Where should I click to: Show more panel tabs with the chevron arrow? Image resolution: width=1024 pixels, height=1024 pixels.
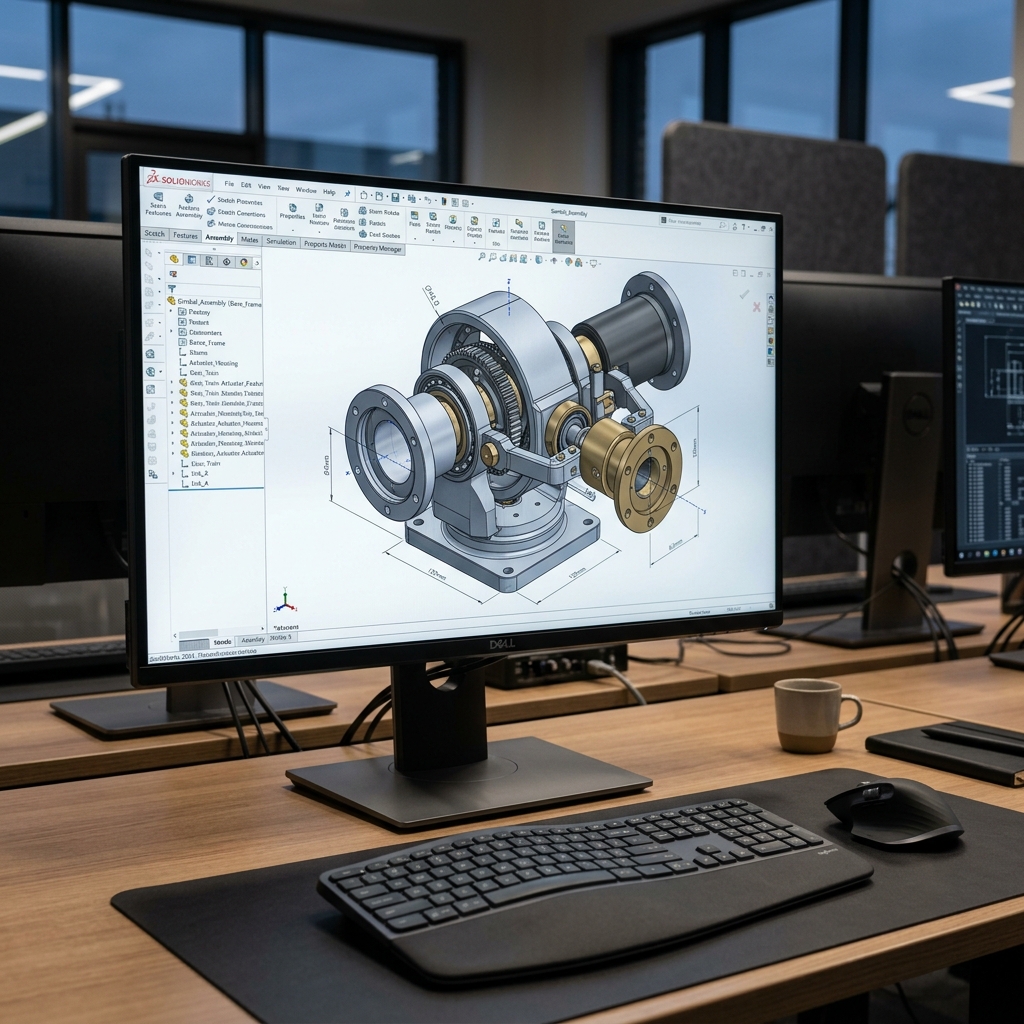(x=257, y=263)
